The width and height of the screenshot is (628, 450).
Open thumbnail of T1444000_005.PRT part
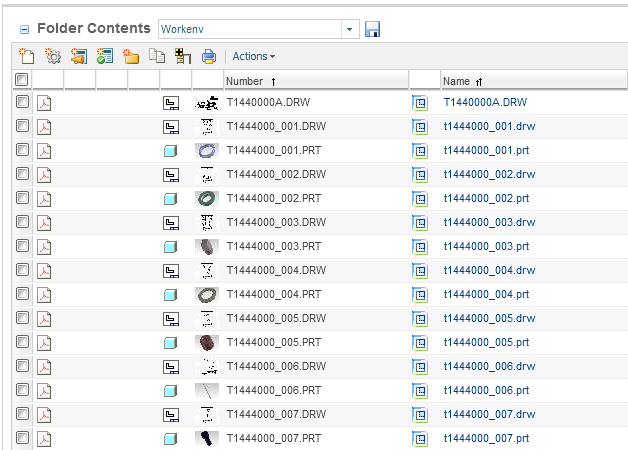point(207,343)
